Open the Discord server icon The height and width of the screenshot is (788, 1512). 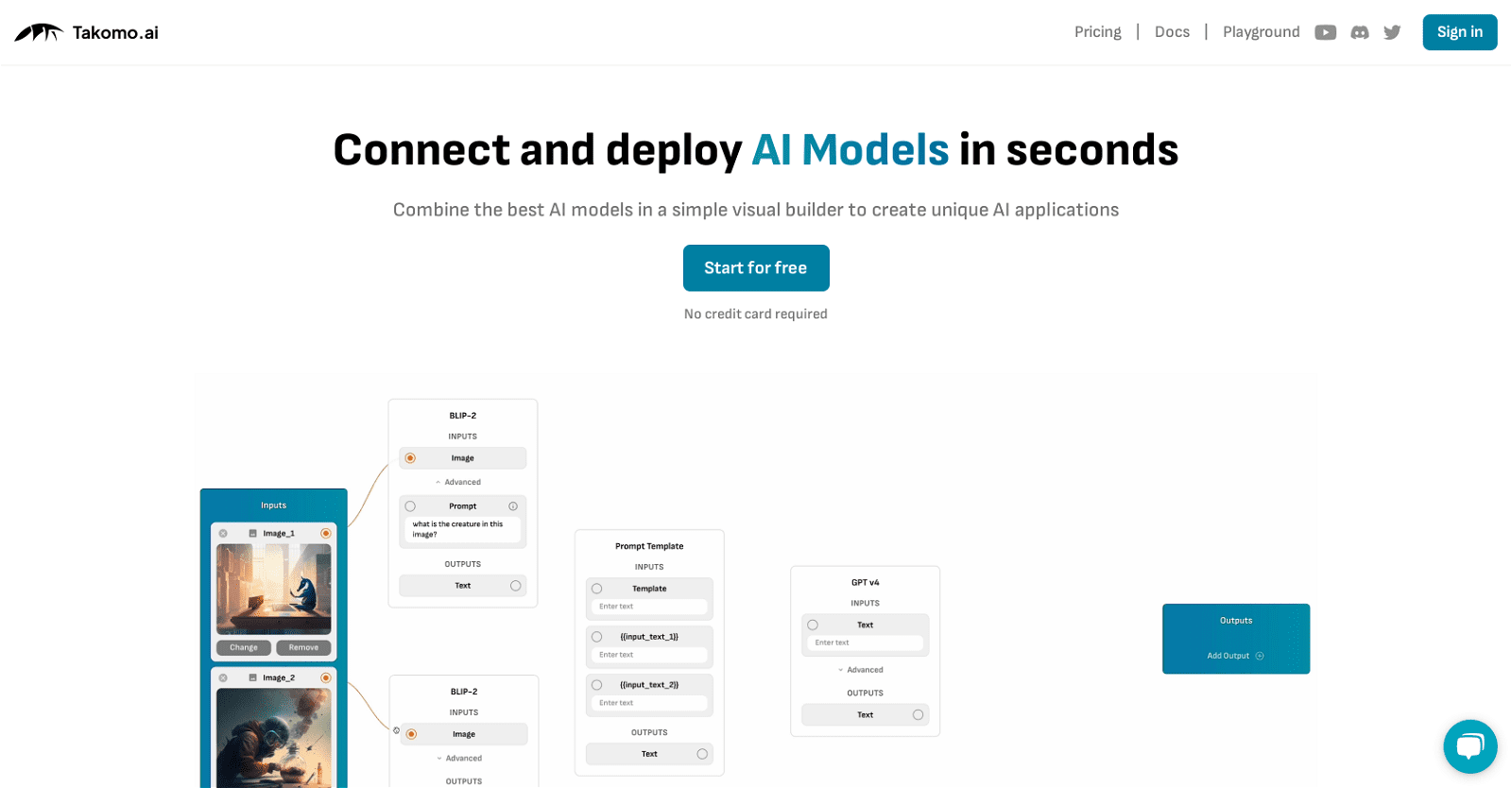1359,32
